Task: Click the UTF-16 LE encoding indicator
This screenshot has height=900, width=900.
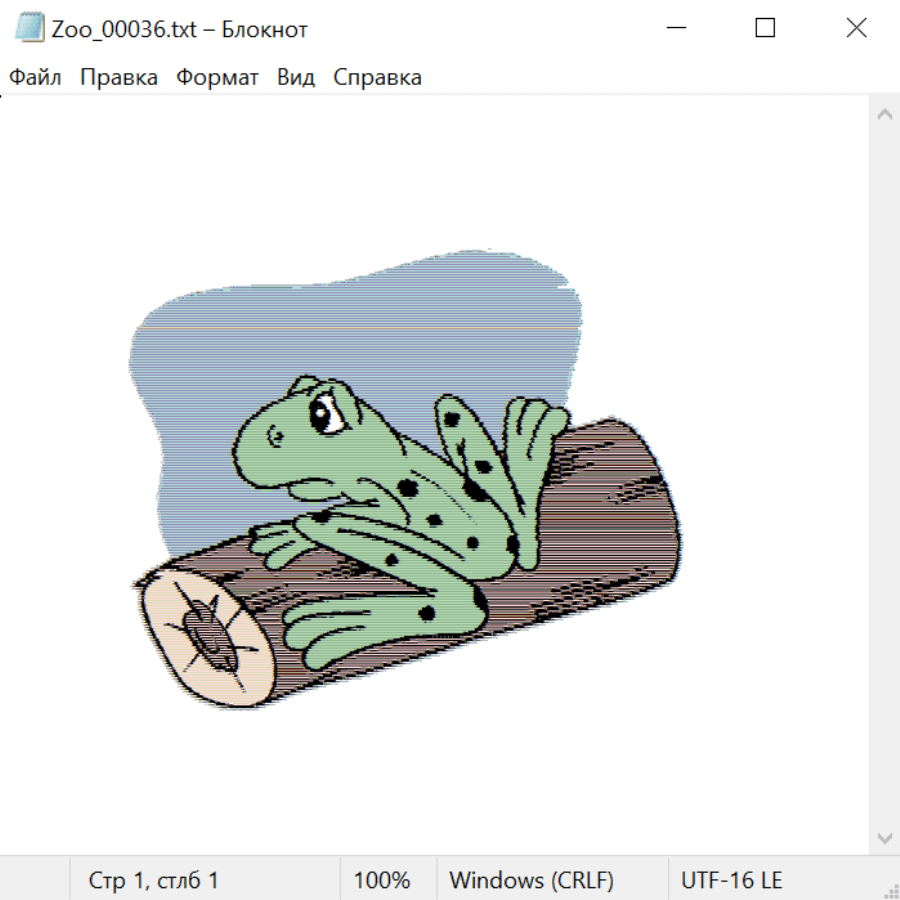Action: pyautogui.click(x=731, y=880)
